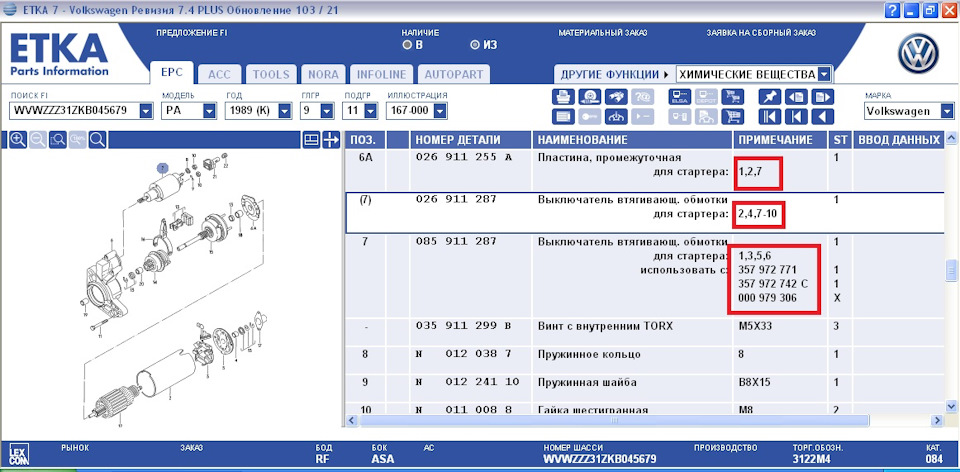This screenshot has height=472, width=960.
Task: Click the print icon in the toolbar
Action: tap(562, 97)
